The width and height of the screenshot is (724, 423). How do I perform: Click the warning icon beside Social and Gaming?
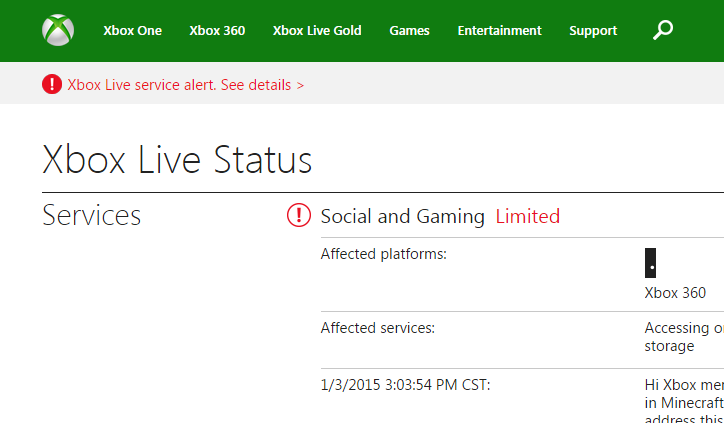click(299, 216)
